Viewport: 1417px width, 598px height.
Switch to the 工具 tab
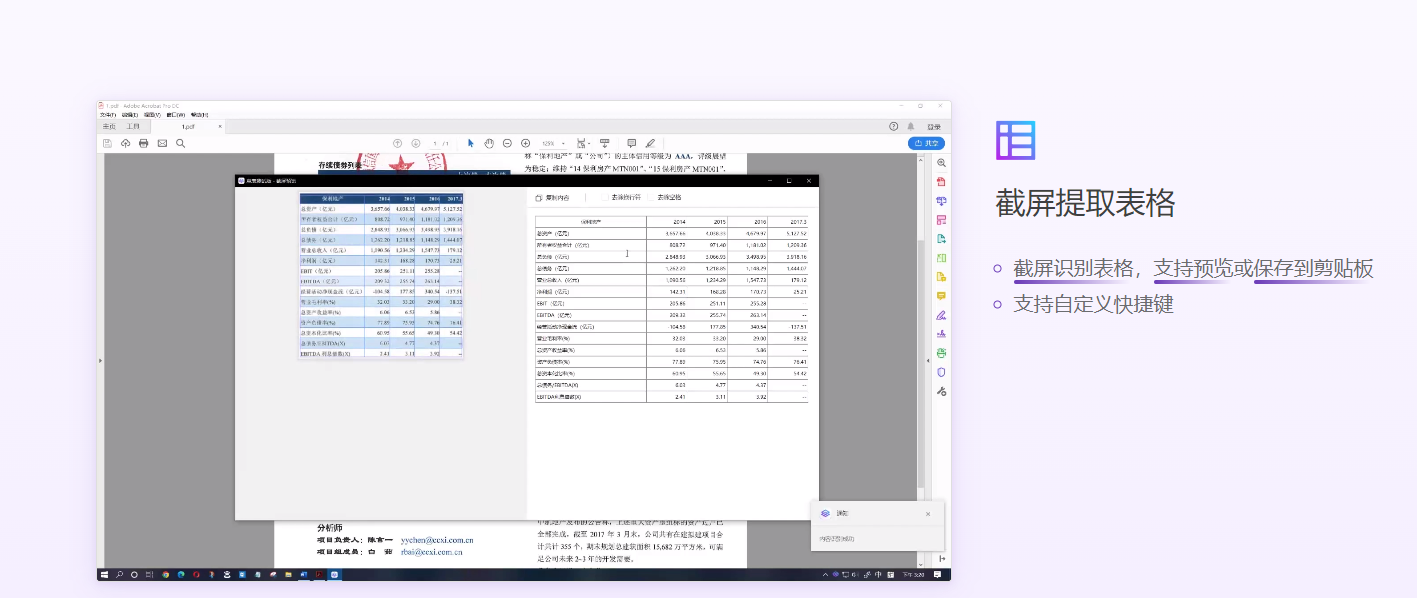(133, 126)
